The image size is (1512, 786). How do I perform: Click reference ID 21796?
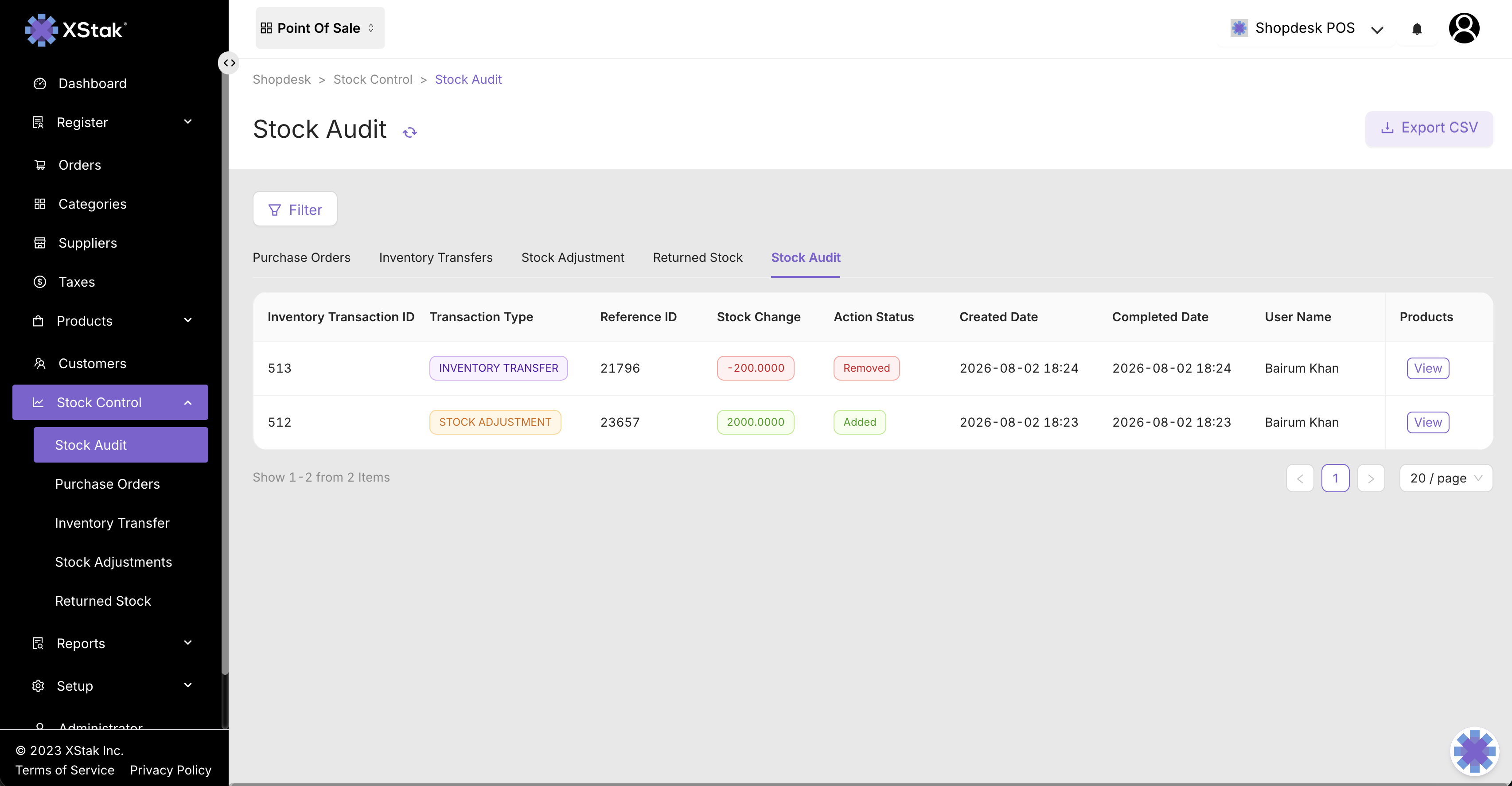[620, 368]
